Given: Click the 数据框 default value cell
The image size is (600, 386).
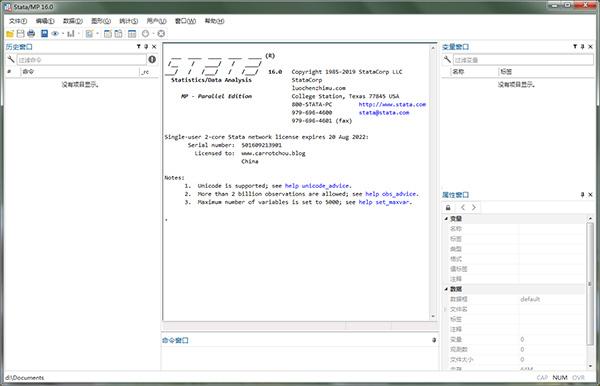Looking at the screenshot, I should tap(552, 299).
